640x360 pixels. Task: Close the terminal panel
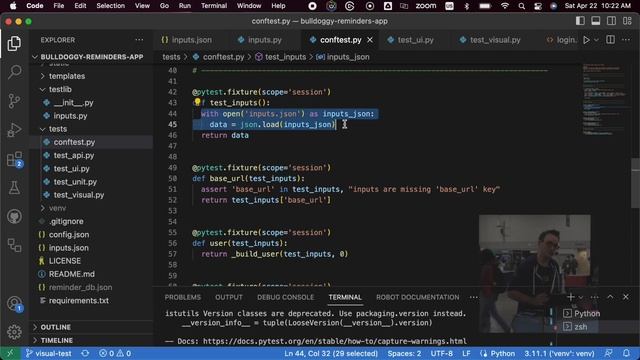pos(626,297)
